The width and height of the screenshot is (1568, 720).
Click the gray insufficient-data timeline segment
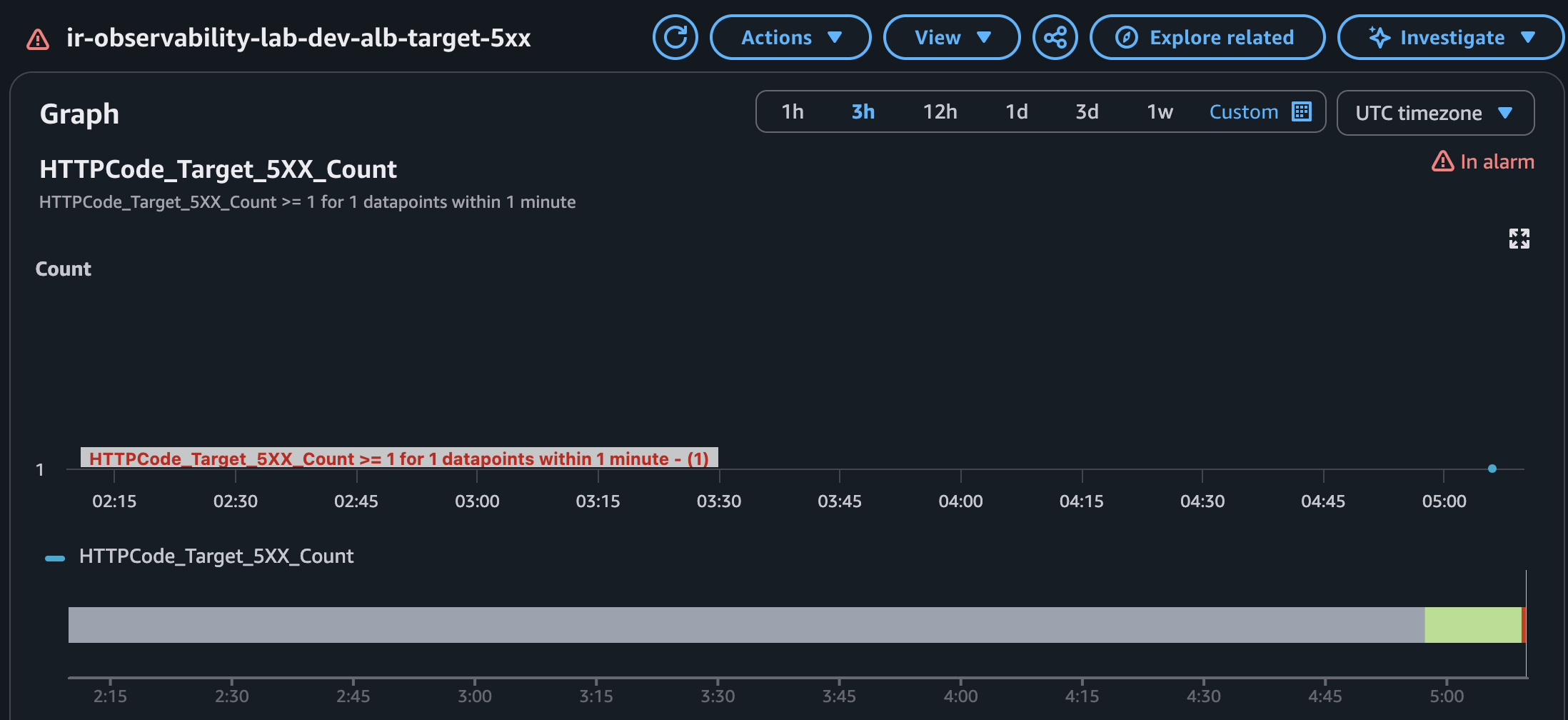[x=746, y=625]
